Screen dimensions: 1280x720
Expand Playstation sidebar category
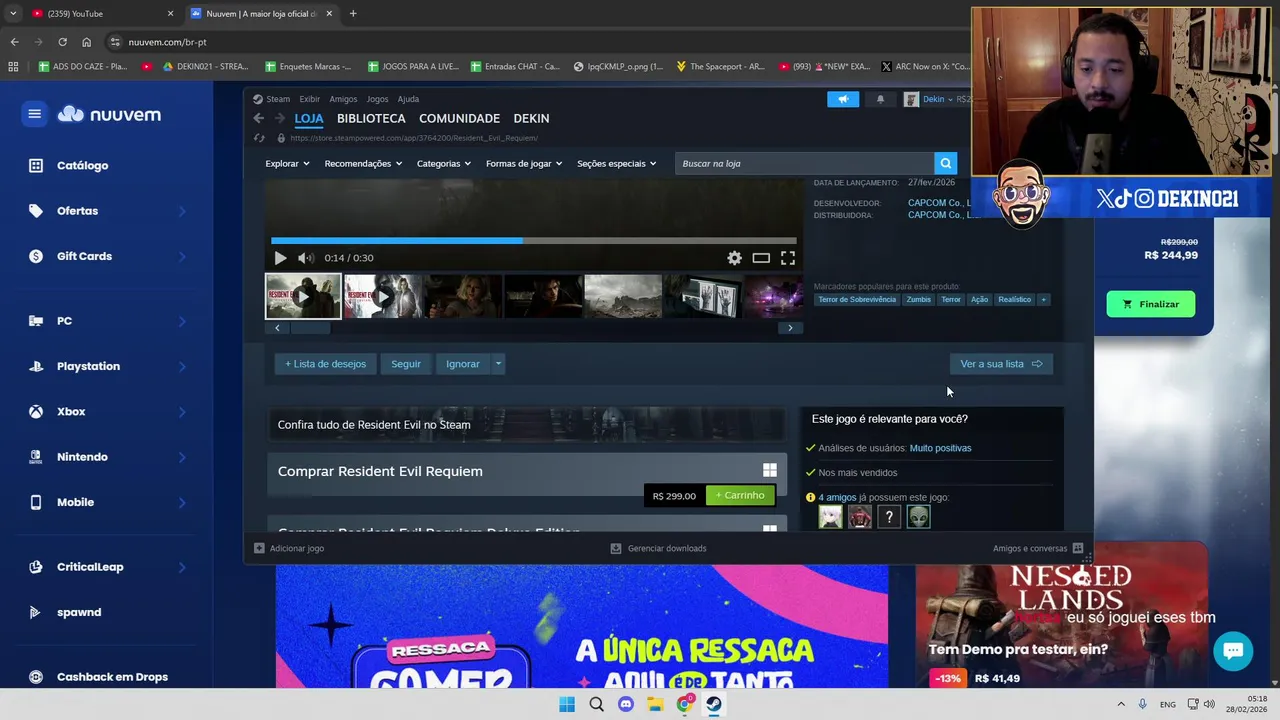[x=182, y=366]
